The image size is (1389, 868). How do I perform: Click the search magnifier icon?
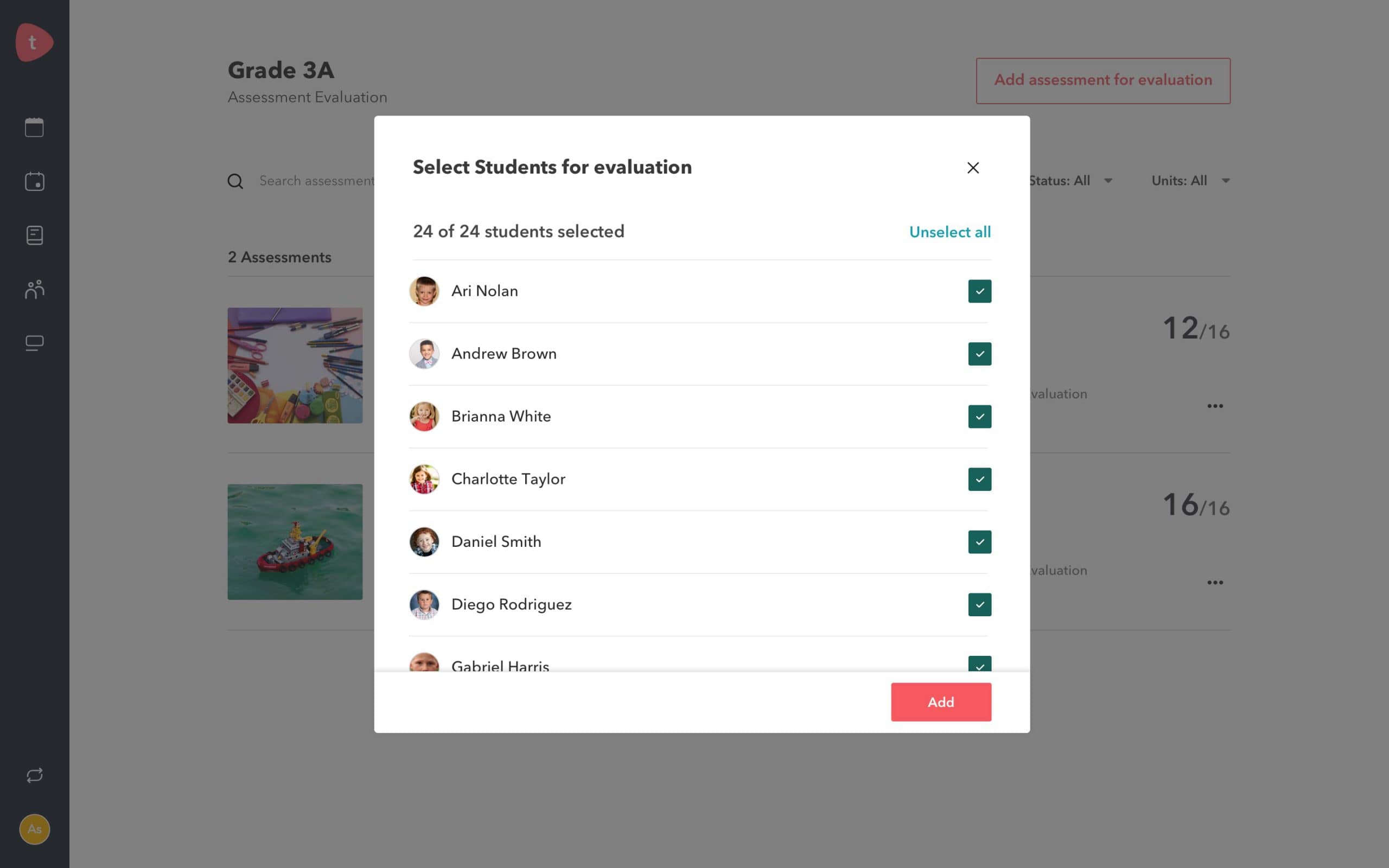[x=235, y=181]
